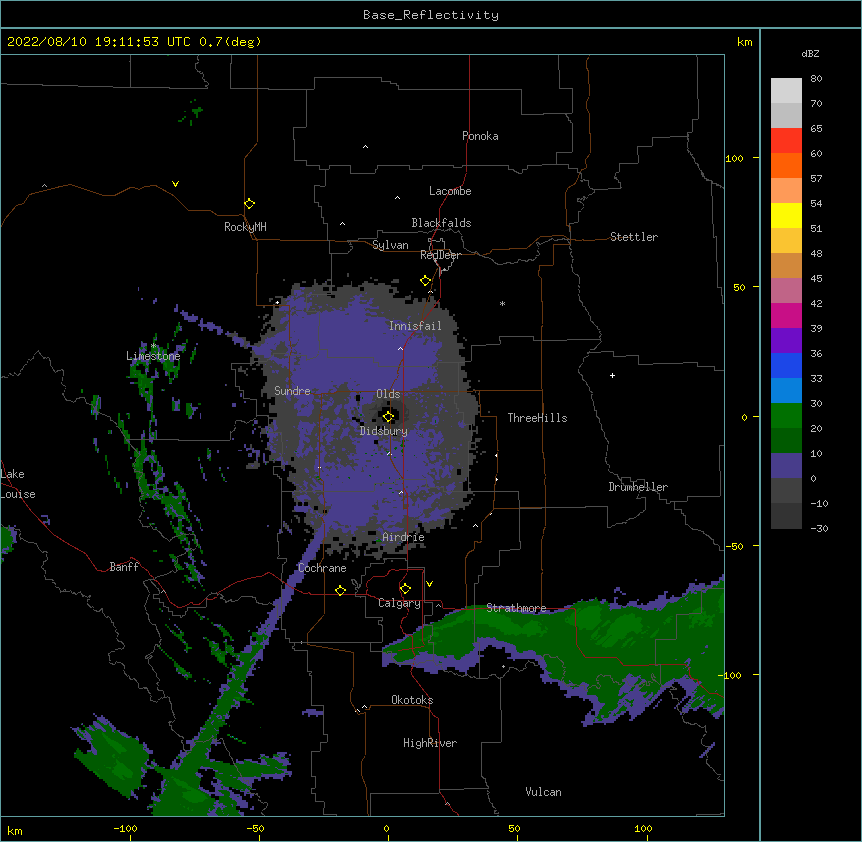
Task: Click the white asterisk marker east of Innisfail
Action: [x=502, y=303]
